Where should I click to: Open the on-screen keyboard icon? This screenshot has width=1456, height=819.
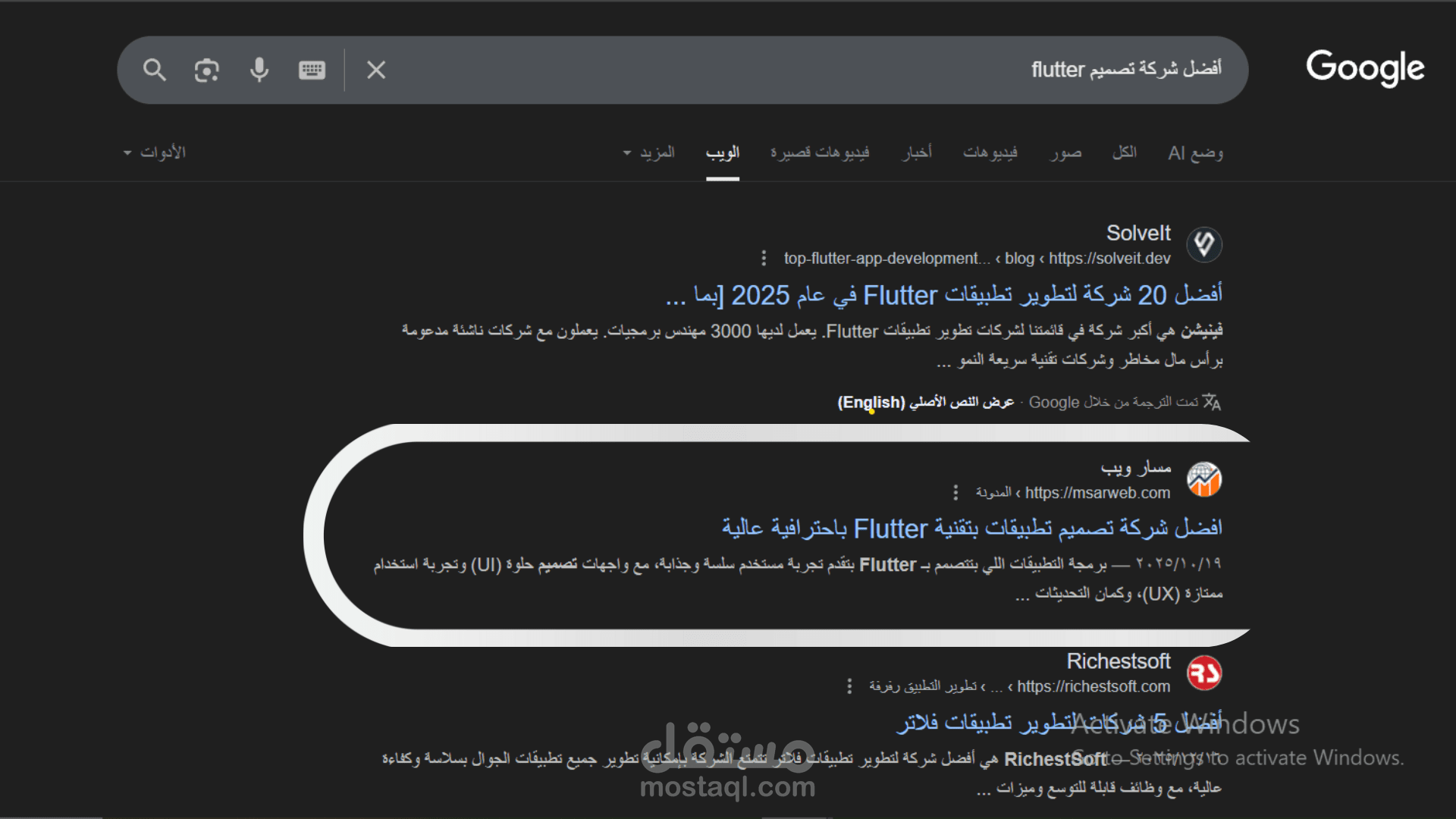pos(312,70)
